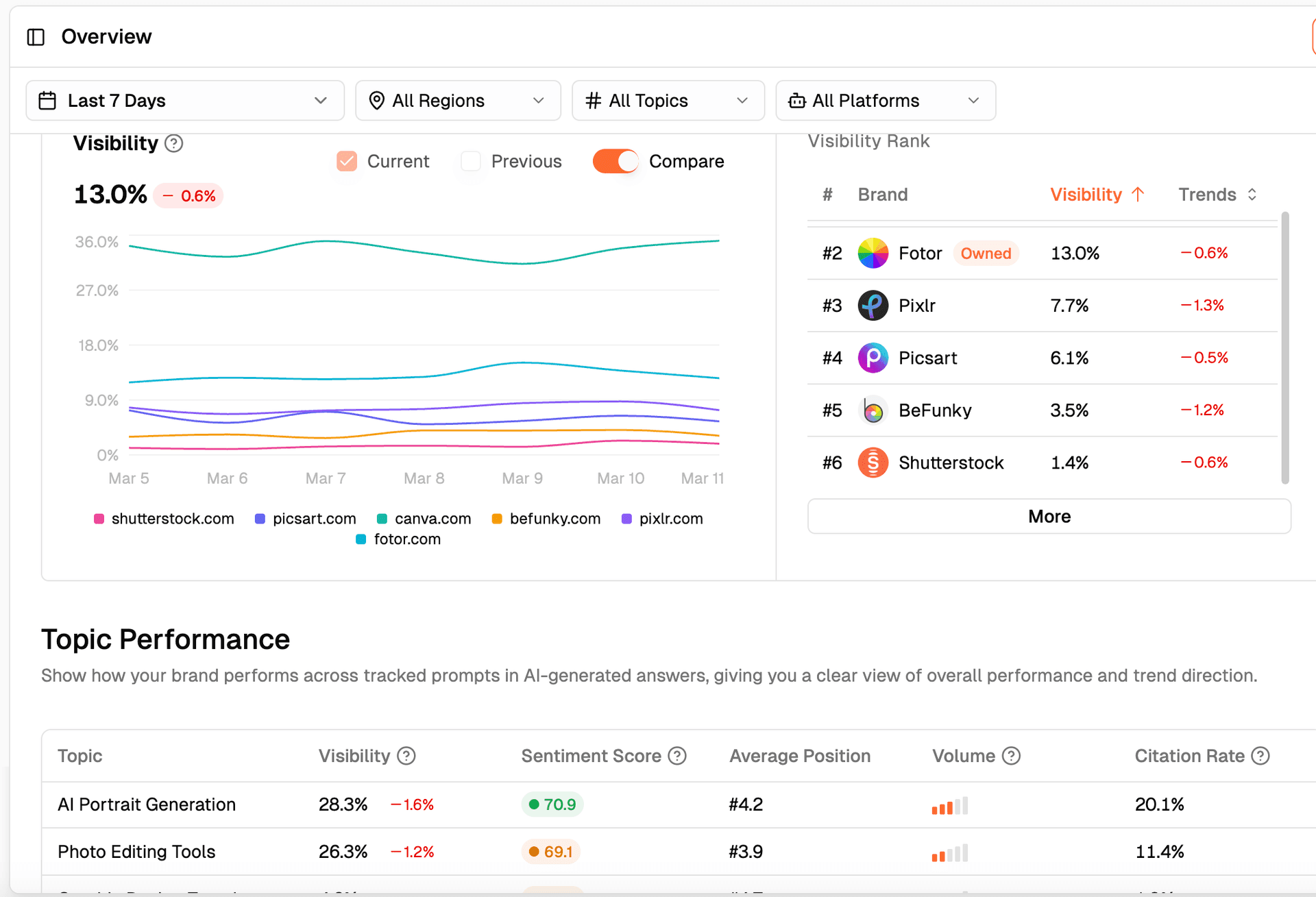
Task: Click the More button under Visibility Rank
Action: tap(1049, 517)
